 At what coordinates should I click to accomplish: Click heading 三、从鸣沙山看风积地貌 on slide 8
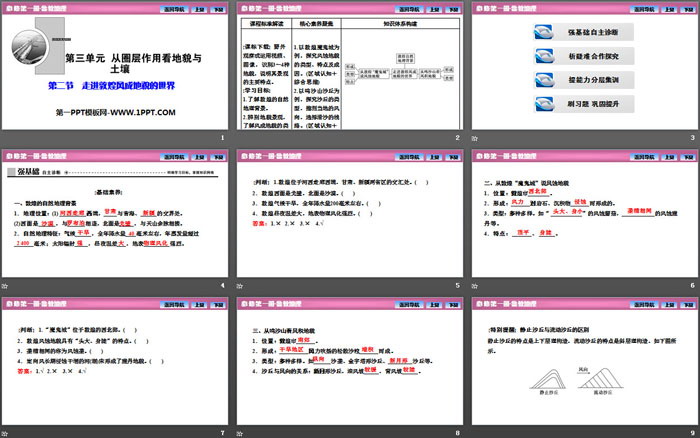point(283,331)
